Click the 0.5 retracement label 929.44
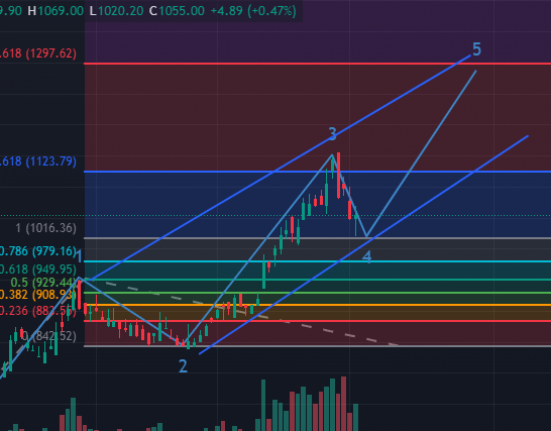The height and width of the screenshot is (431, 551). click(x=43, y=282)
